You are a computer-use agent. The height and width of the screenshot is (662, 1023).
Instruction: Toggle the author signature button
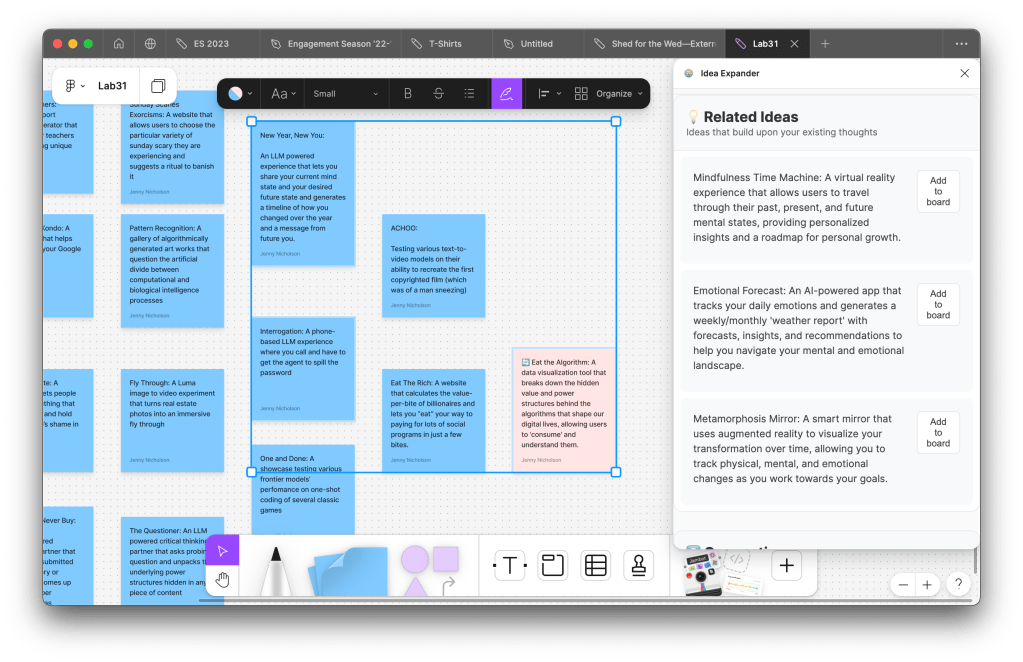[506, 94]
